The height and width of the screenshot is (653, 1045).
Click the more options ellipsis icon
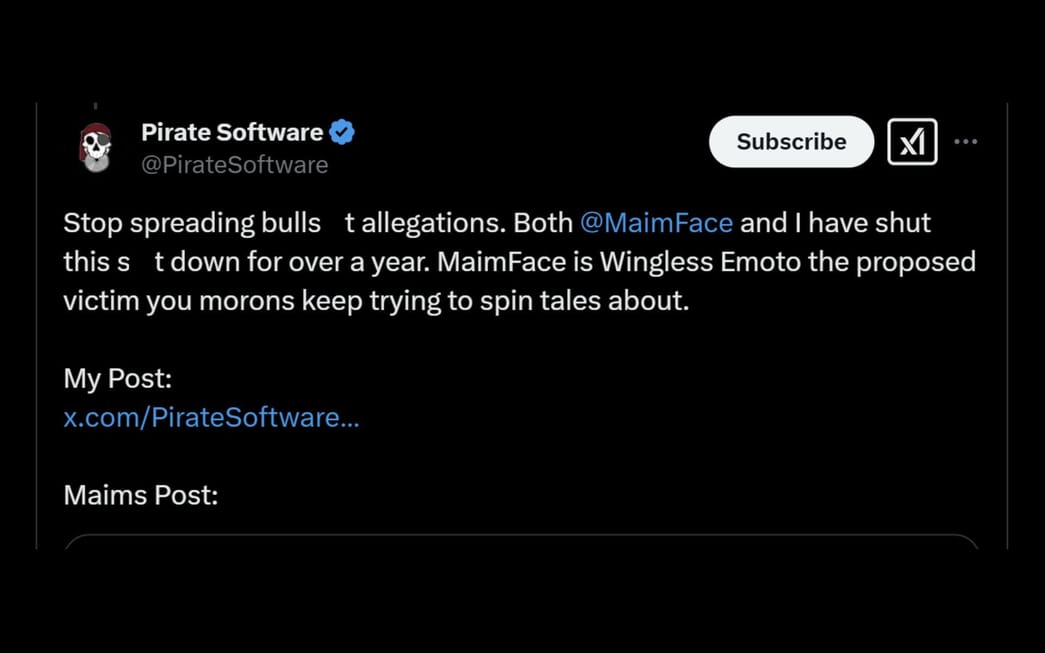click(x=966, y=141)
